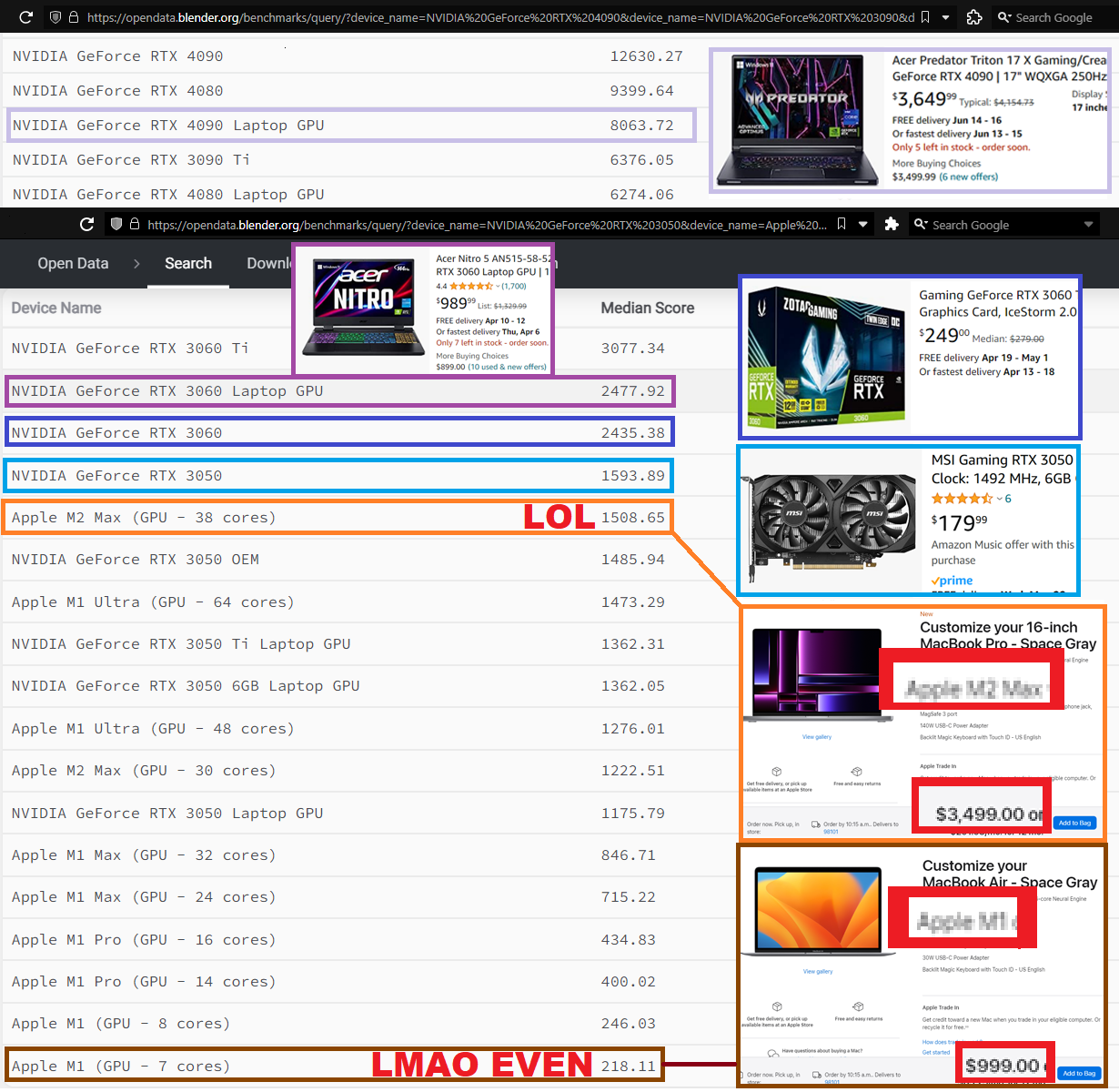Image resolution: width=1119 pixels, height=1092 pixels.
Task: Open the dropdown arrow after the RTX 3050 URL bookmark icon
Action: point(862,225)
